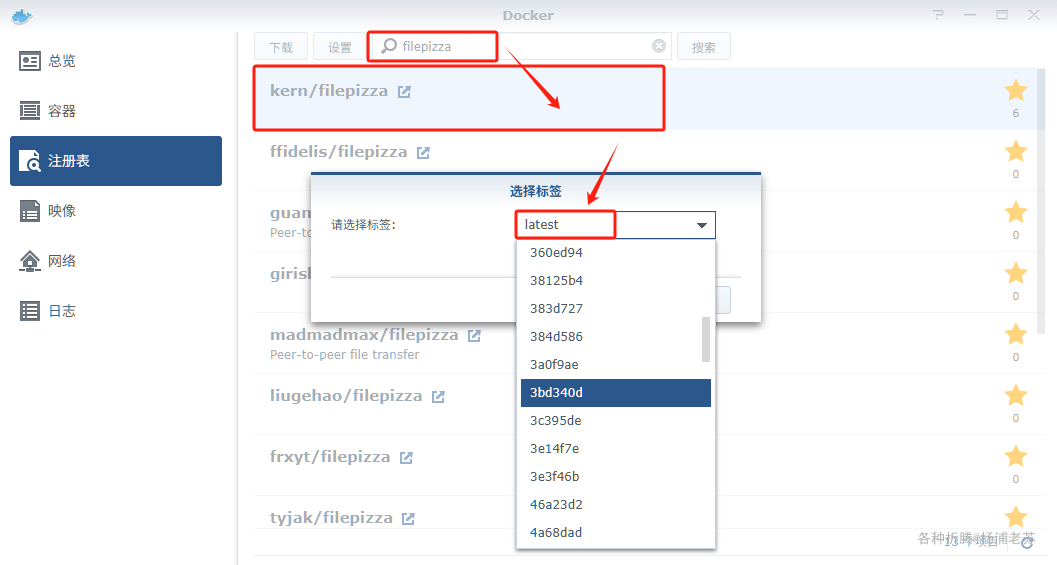This screenshot has width=1057, height=565.
Task: Choose tag 3e14f7e from the list
Action: tap(615, 448)
